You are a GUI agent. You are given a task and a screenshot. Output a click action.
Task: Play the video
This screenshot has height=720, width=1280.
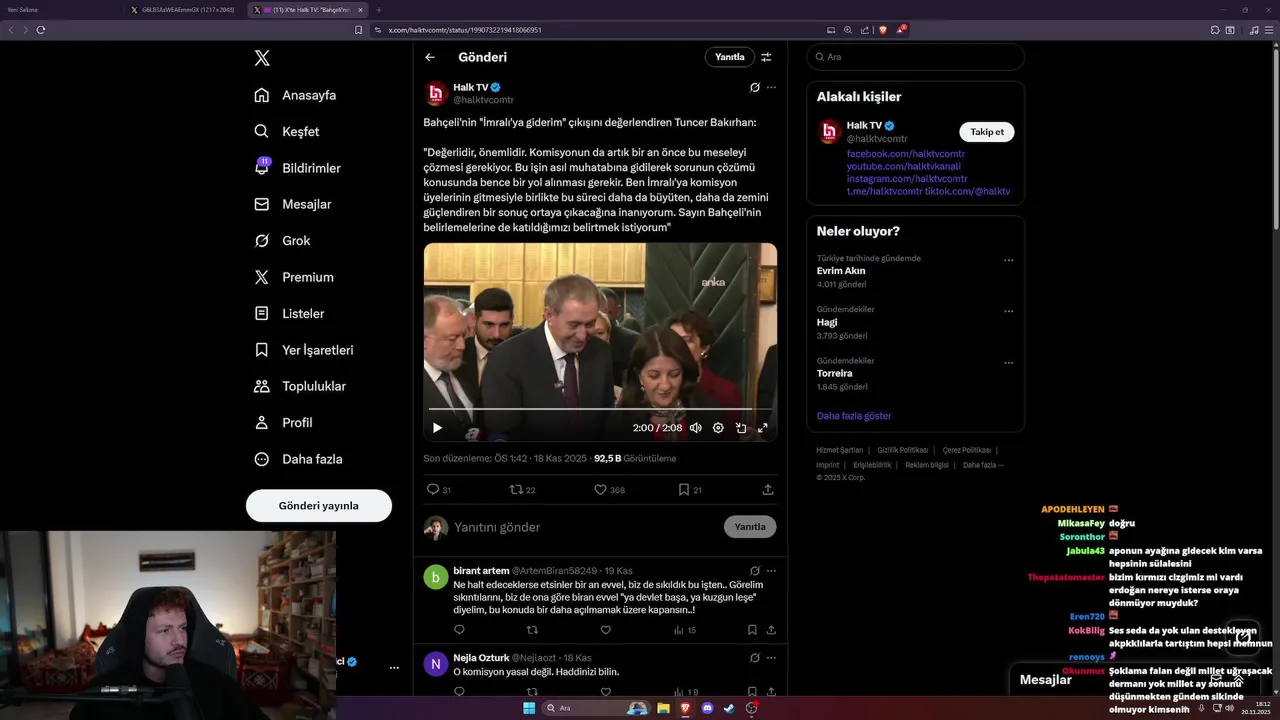pyautogui.click(x=437, y=428)
